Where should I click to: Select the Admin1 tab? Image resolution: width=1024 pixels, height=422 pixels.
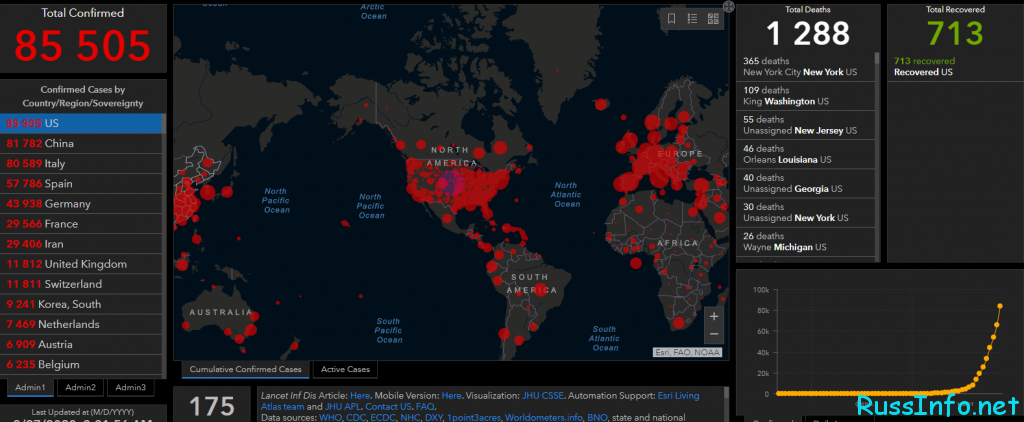pos(30,387)
